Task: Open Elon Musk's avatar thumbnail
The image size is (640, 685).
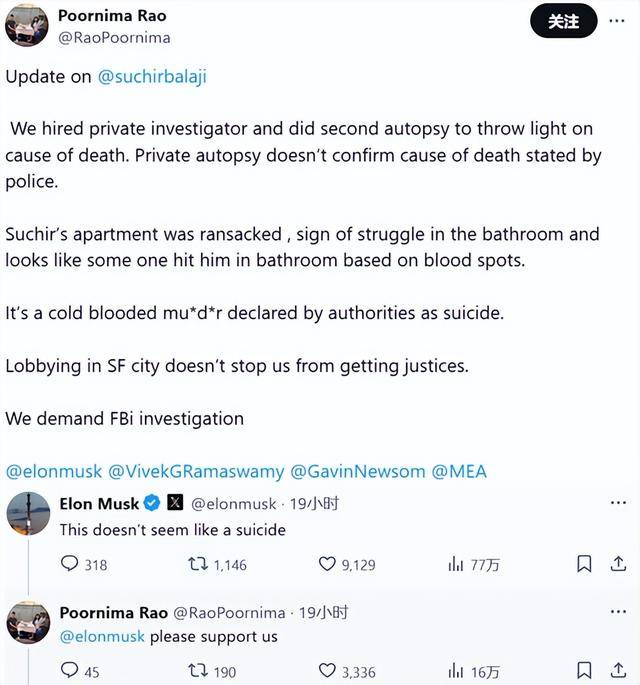Action: point(28,514)
